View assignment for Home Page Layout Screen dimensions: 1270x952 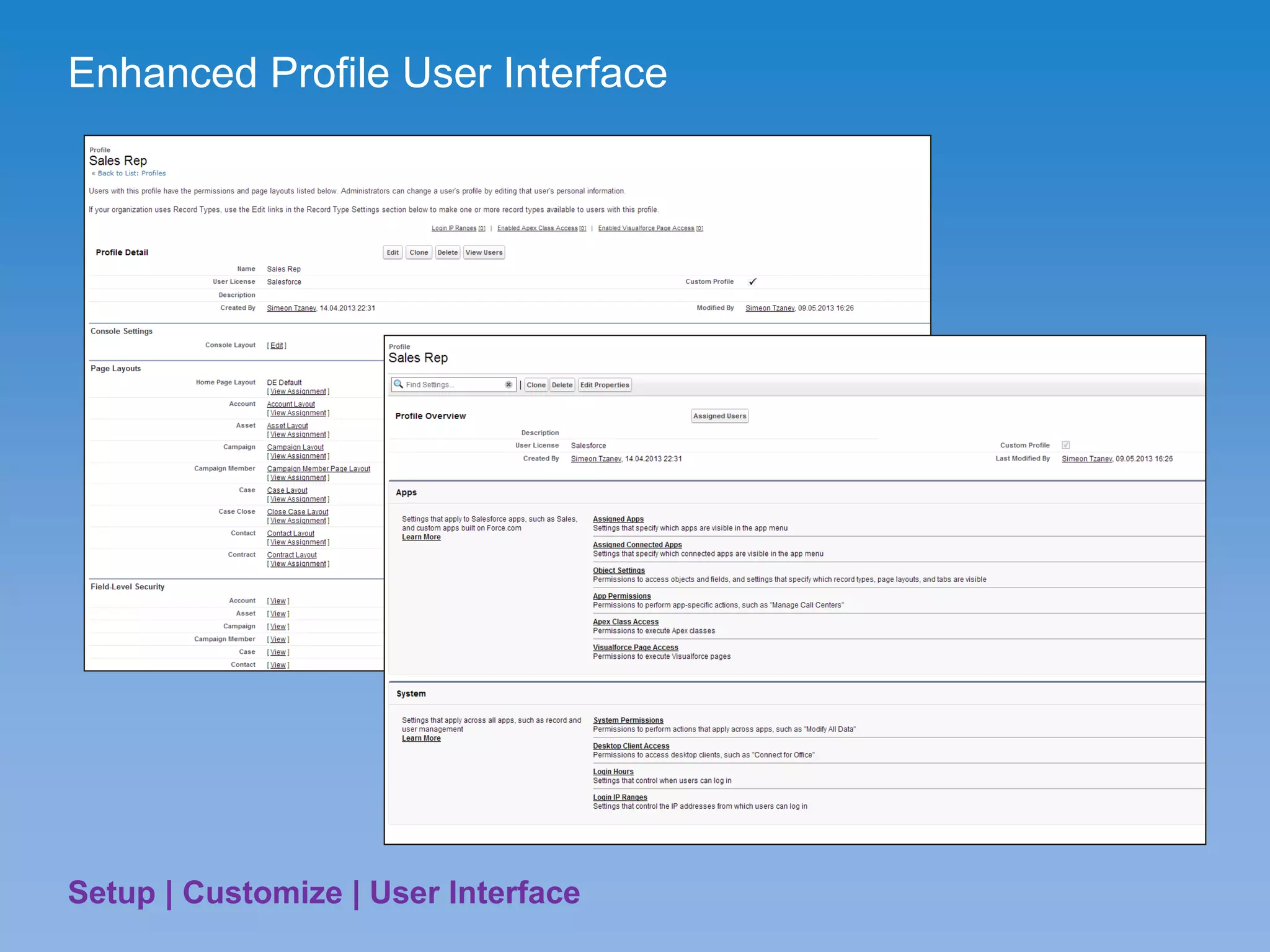pyautogui.click(x=298, y=392)
